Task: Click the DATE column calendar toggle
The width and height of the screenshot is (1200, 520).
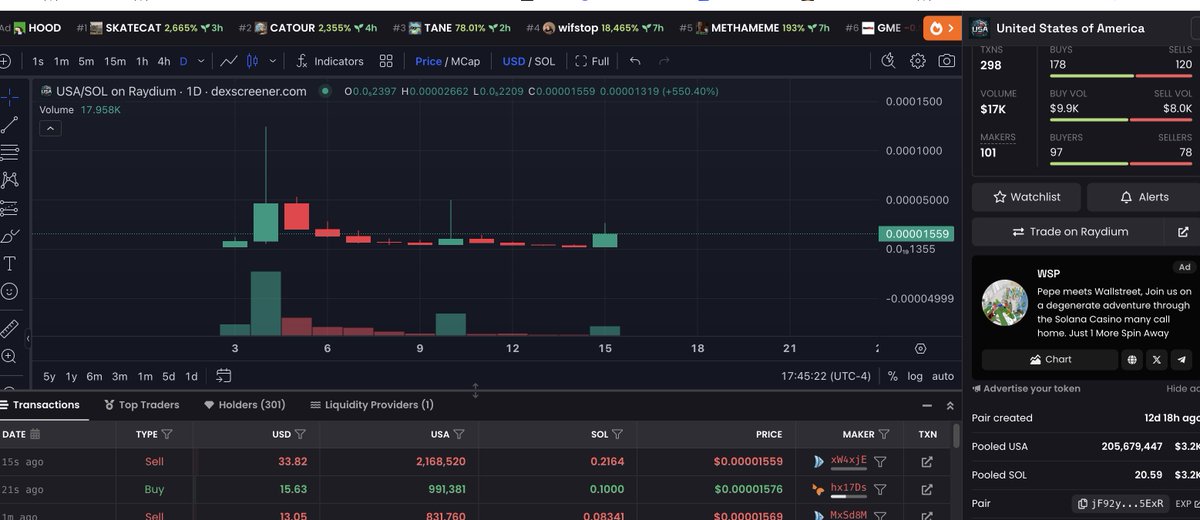Action: pyautogui.click(x=36, y=434)
